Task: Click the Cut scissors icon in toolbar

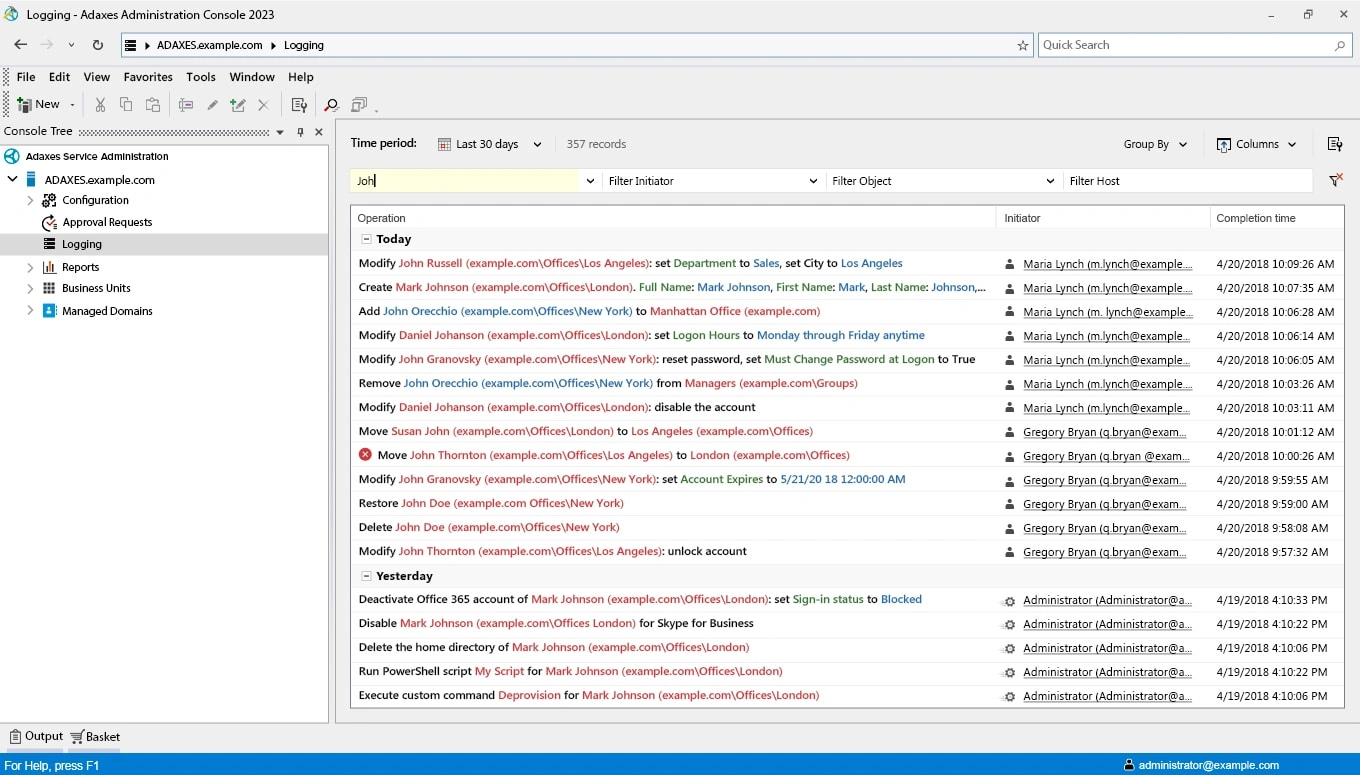Action: pyautogui.click(x=100, y=105)
